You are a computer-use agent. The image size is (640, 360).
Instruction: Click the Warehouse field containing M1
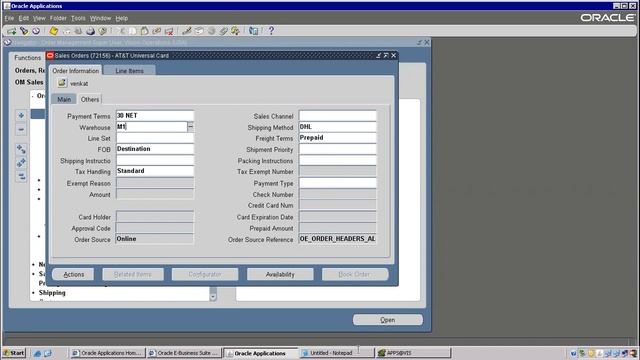151,127
